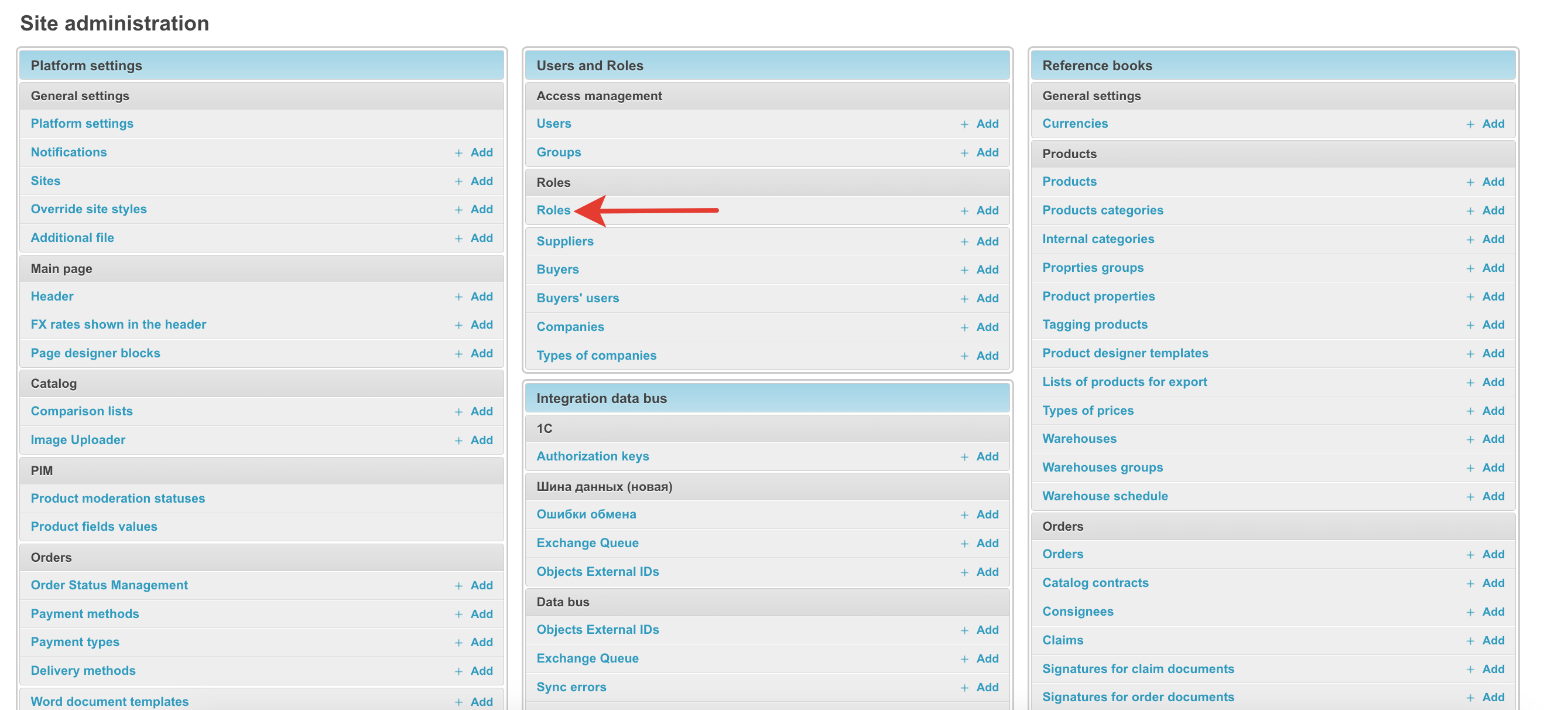Click the plus icon next to Notifications
This screenshot has height=710, width=1568.
pyautogui.click(x=458, y=153)
